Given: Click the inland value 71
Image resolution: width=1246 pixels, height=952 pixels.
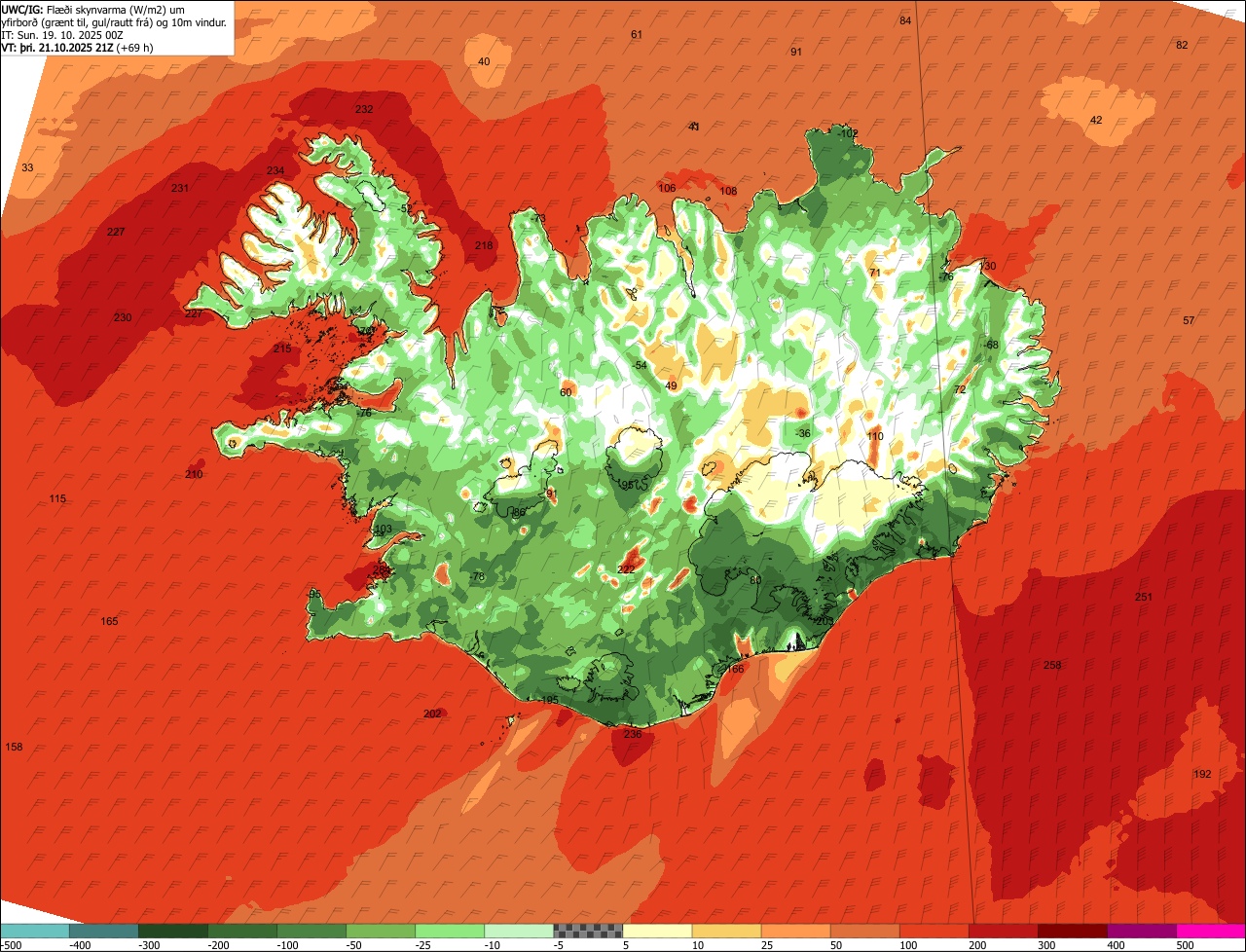Looking at the screenshot, I should point(874,274).
